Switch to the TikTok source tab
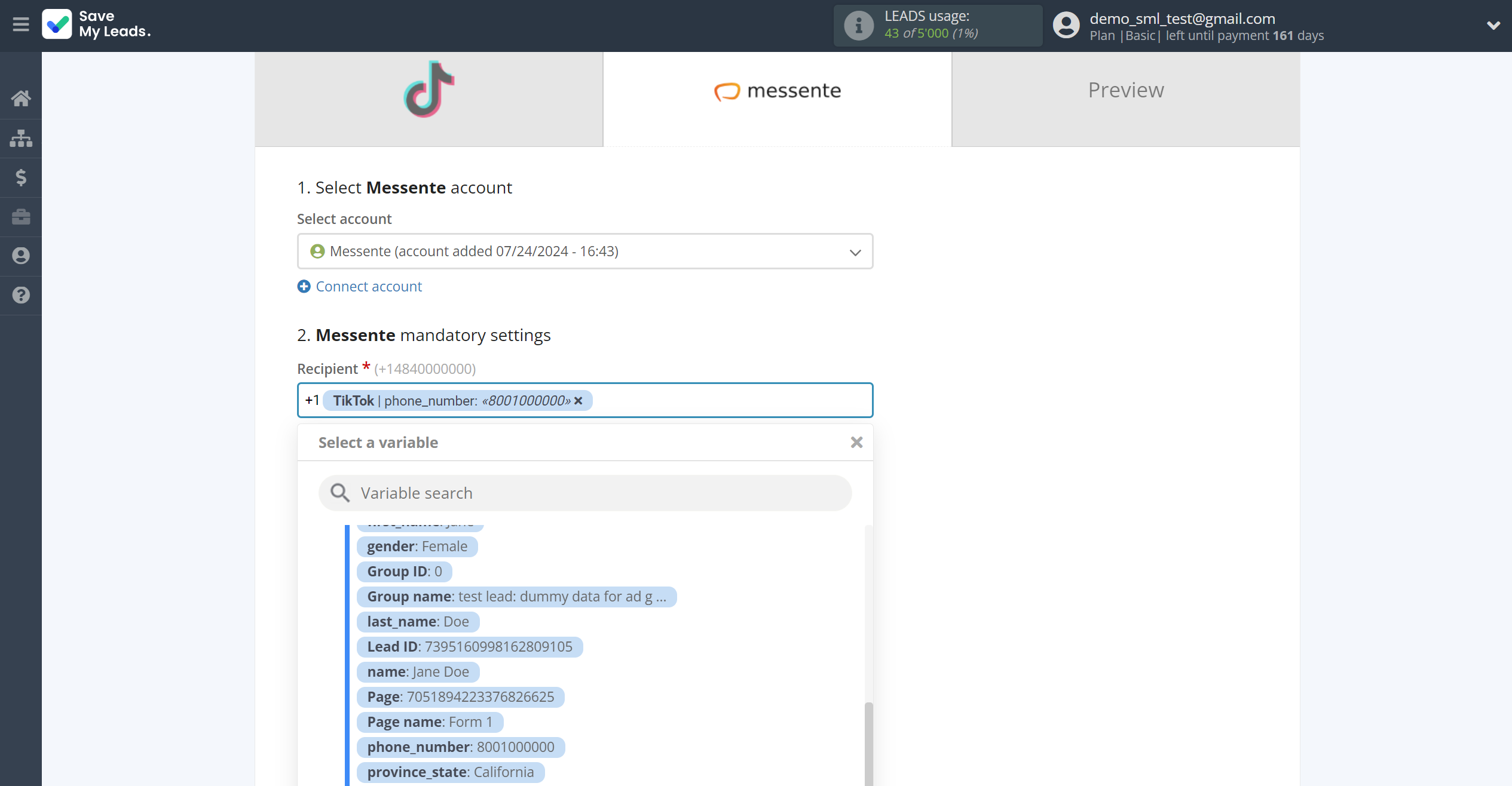 click(429, 99)
